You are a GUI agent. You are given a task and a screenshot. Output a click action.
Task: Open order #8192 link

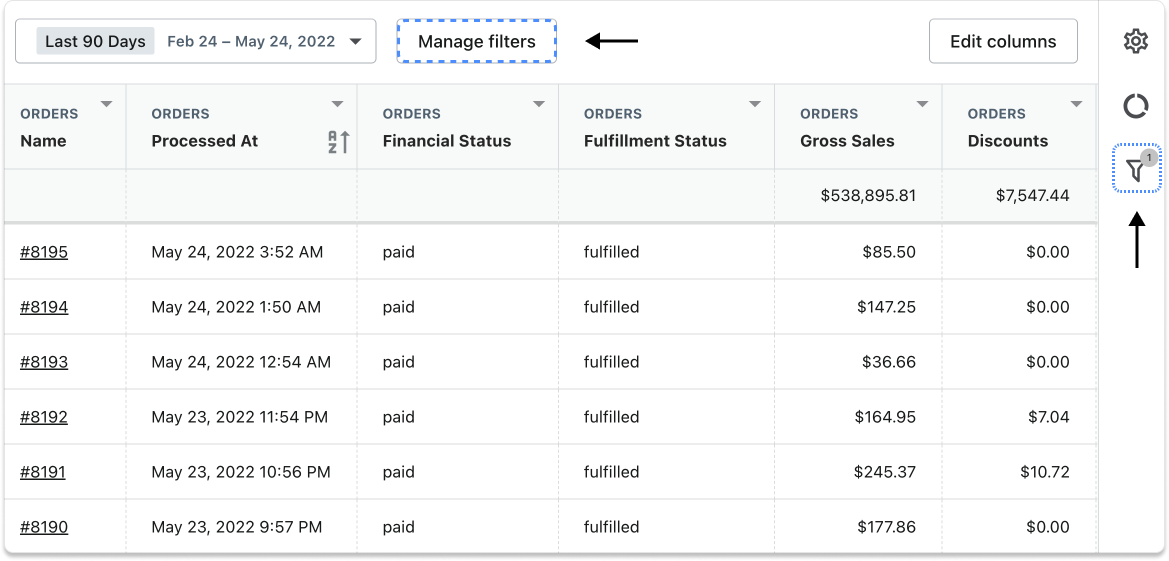tap(44, 417)
